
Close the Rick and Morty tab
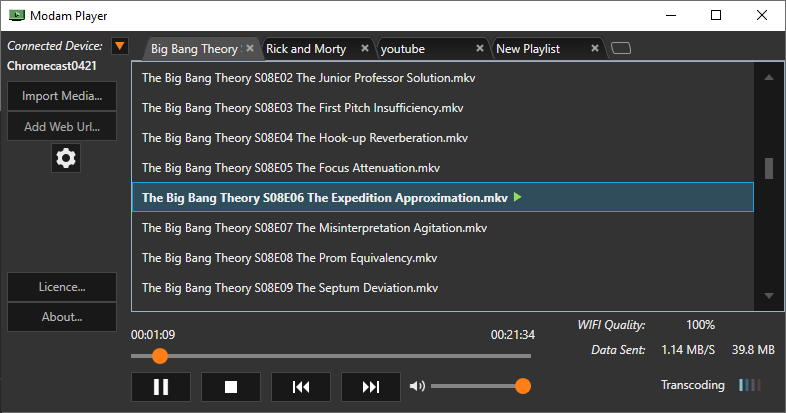365,48
